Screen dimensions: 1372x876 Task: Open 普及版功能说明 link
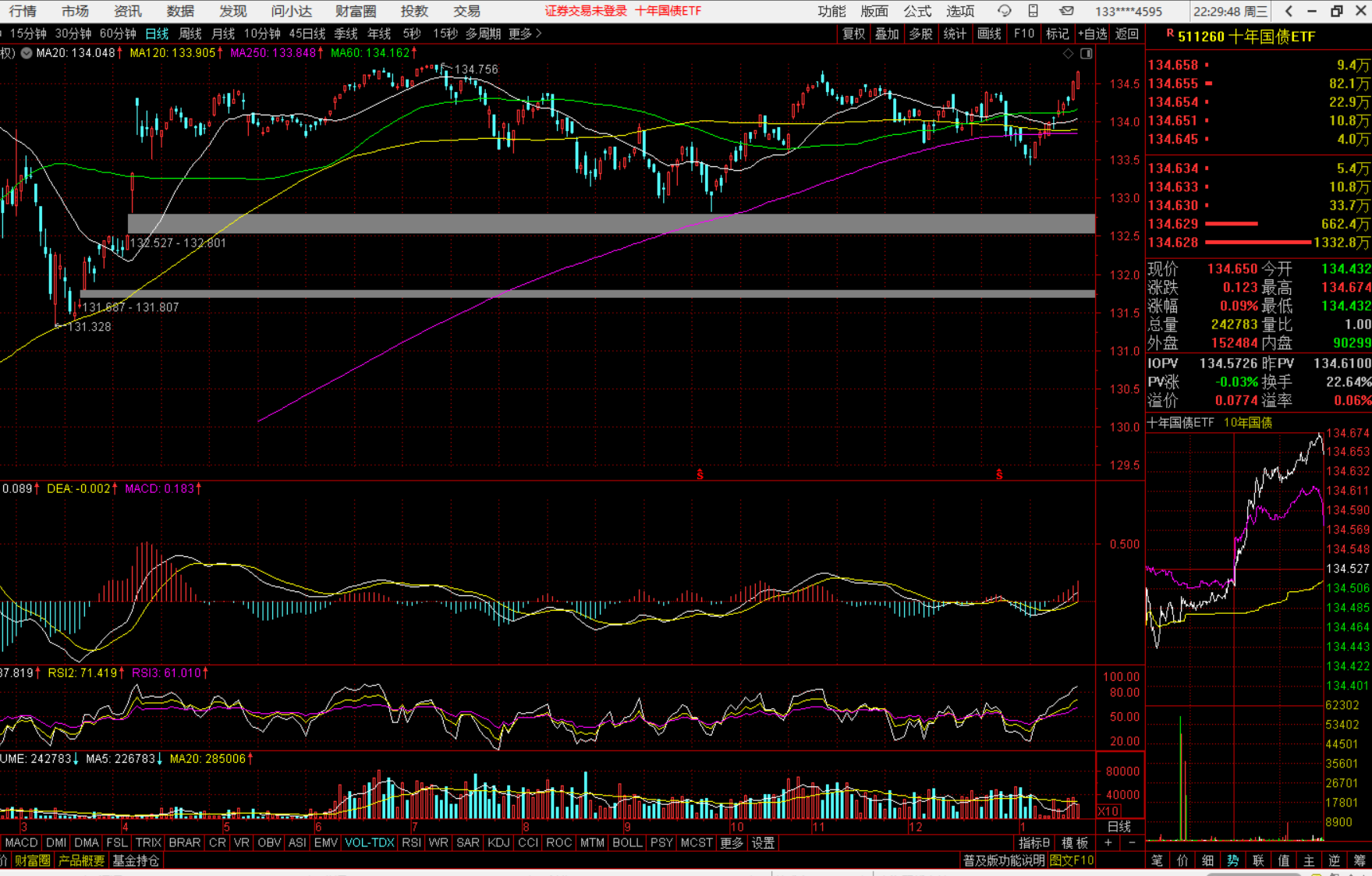click(1004, 860)
